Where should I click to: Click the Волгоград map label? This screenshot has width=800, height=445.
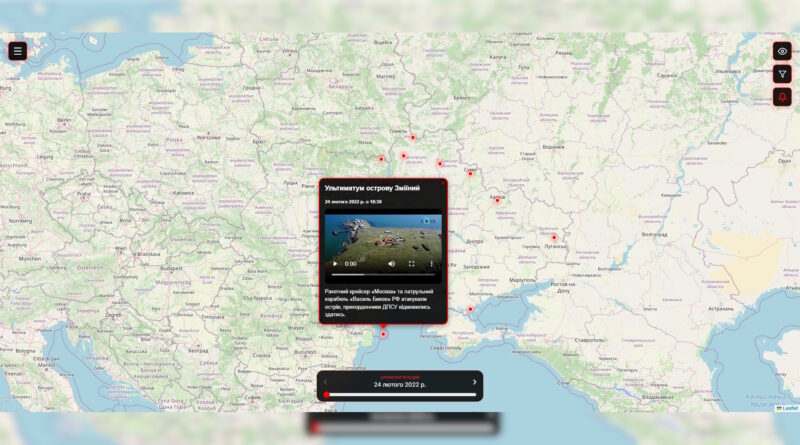pyautogui.click(x=655, y=235)
